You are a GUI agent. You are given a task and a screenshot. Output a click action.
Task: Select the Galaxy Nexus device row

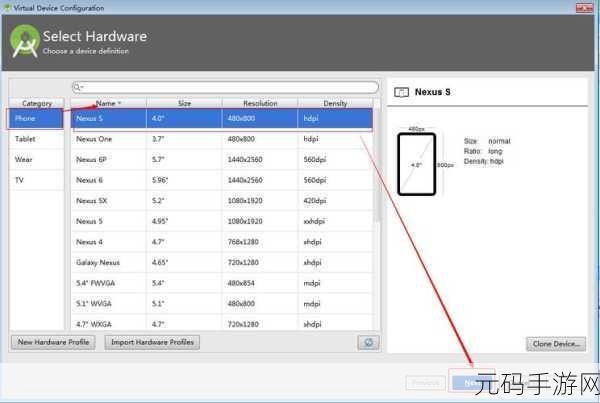click(x=222, y=263)
